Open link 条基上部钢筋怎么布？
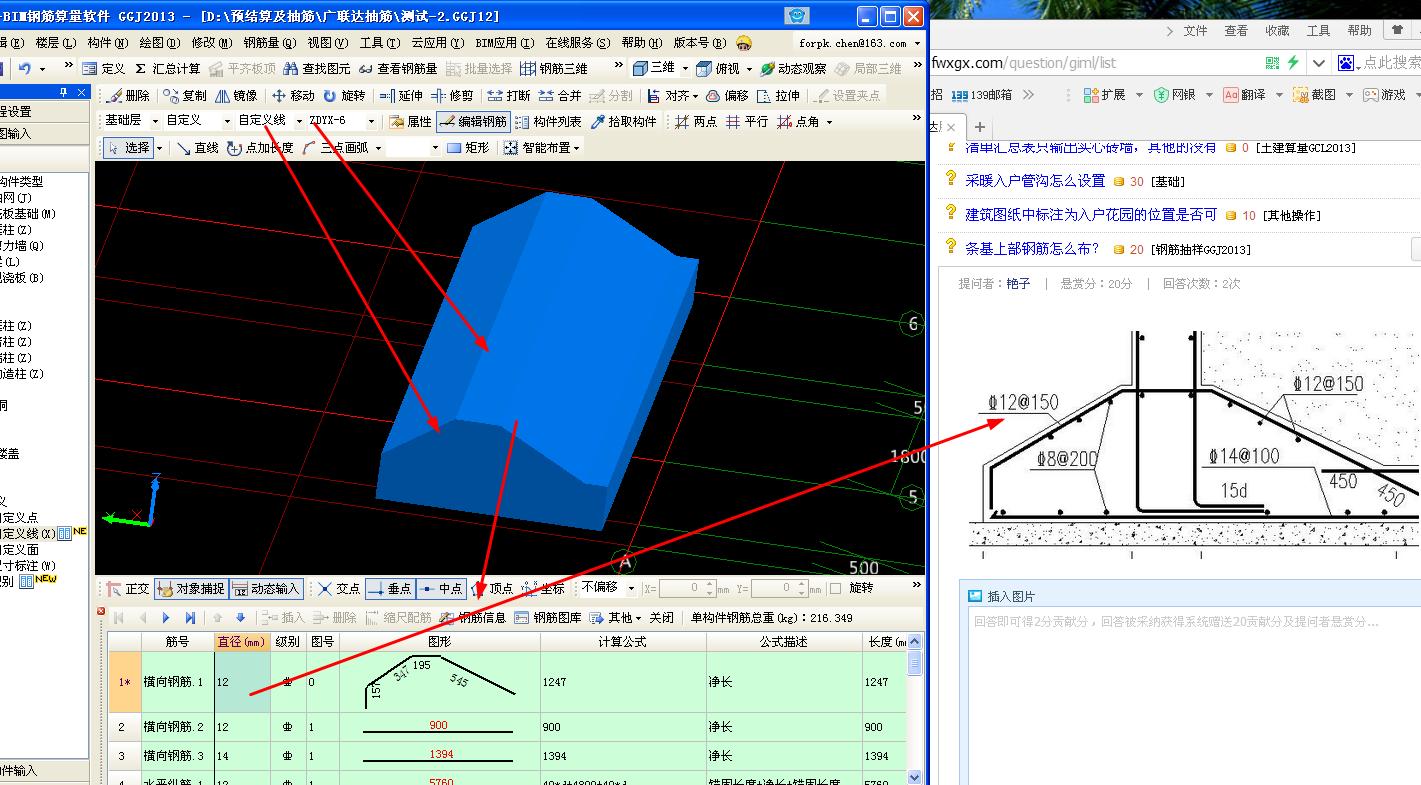Screen dimensions: 1421x785 pos(1032,249)
